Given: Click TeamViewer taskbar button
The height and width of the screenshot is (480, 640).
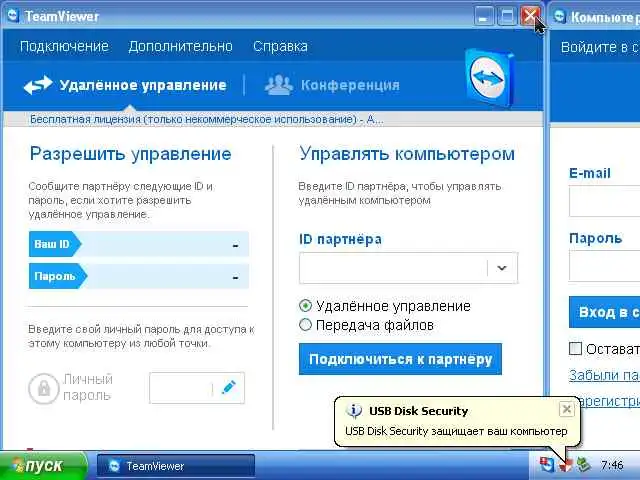Looking at the screenshot, I should pos(176,466).
